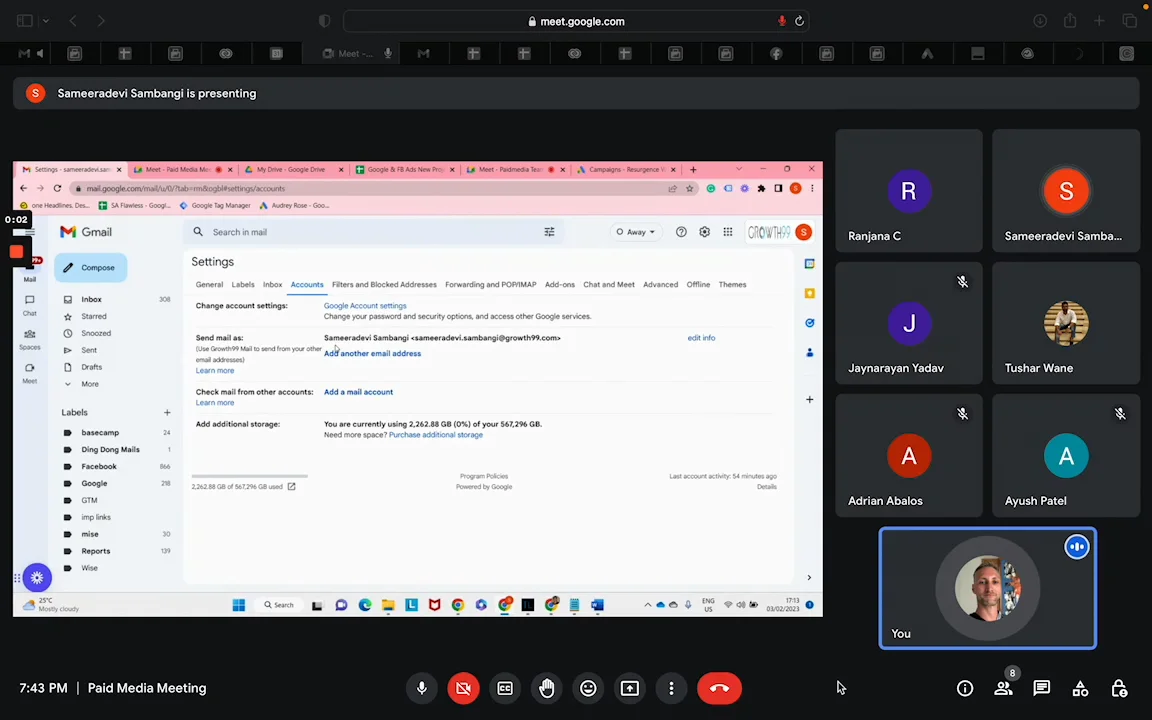Open Google Account settings link
The height and width of the screenshot is (720, 1152).
point(365,306)
